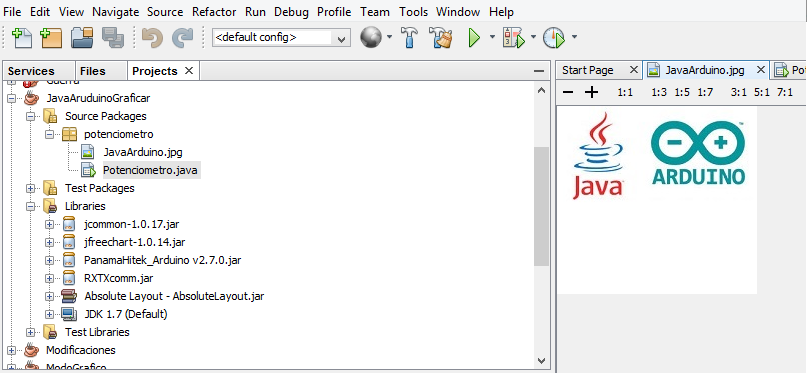Click the Potenciometro.java file icon
Viewport: 807px width, 373px height.
(x=89, y=170)
